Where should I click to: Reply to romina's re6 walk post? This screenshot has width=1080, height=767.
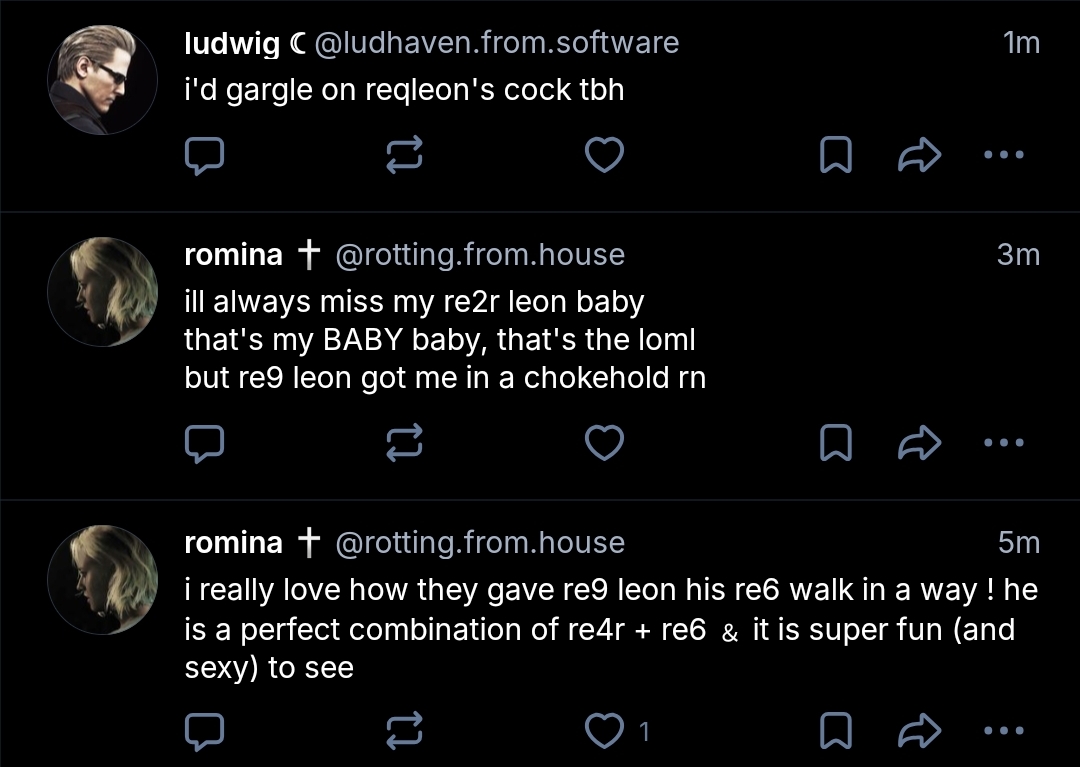205,732
